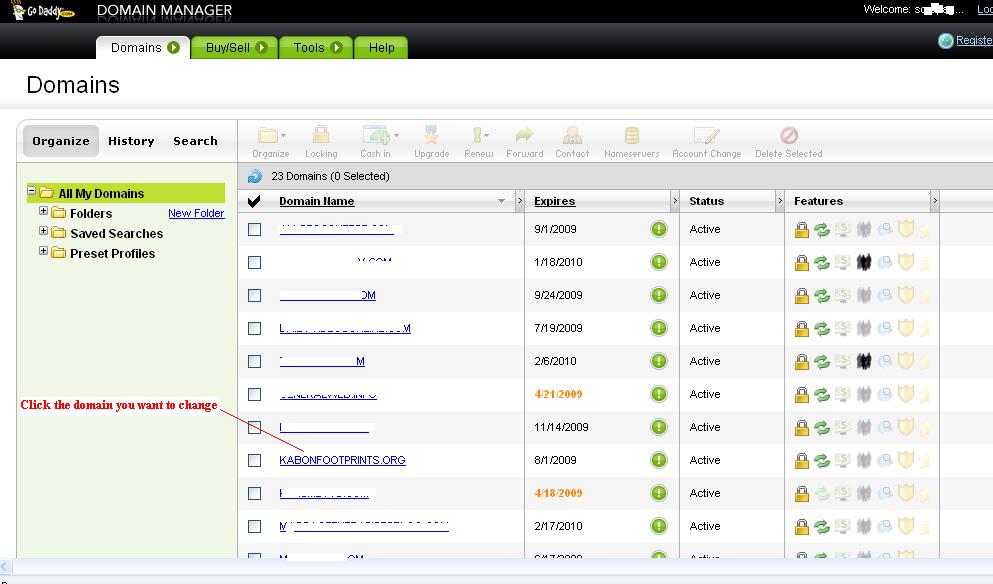Open the KABONFOOTPRINTS.ORG domain link
The image size is (993, 584).
342,460
